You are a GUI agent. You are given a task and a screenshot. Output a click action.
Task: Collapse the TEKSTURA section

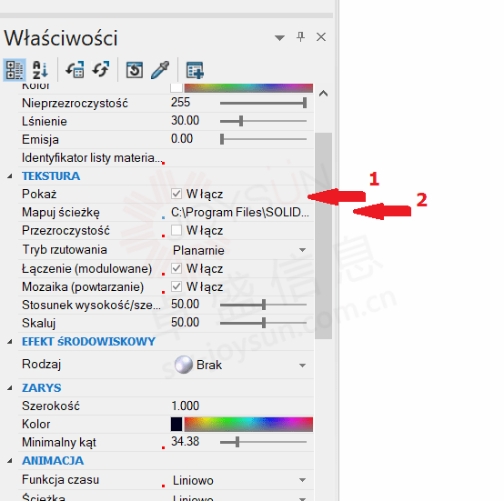tap(10, 176)
